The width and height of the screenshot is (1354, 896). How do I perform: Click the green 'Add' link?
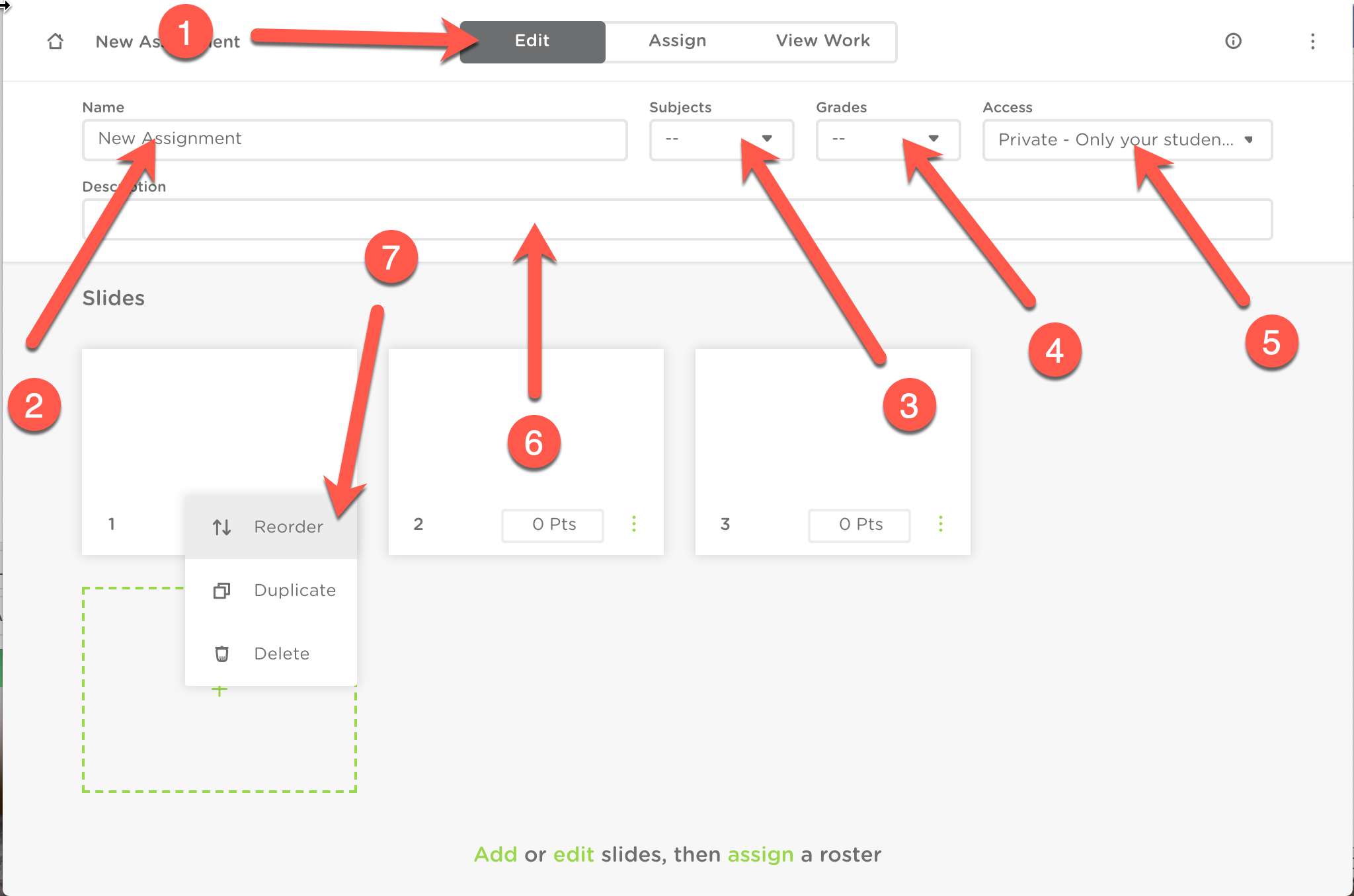tap(495, 854)
